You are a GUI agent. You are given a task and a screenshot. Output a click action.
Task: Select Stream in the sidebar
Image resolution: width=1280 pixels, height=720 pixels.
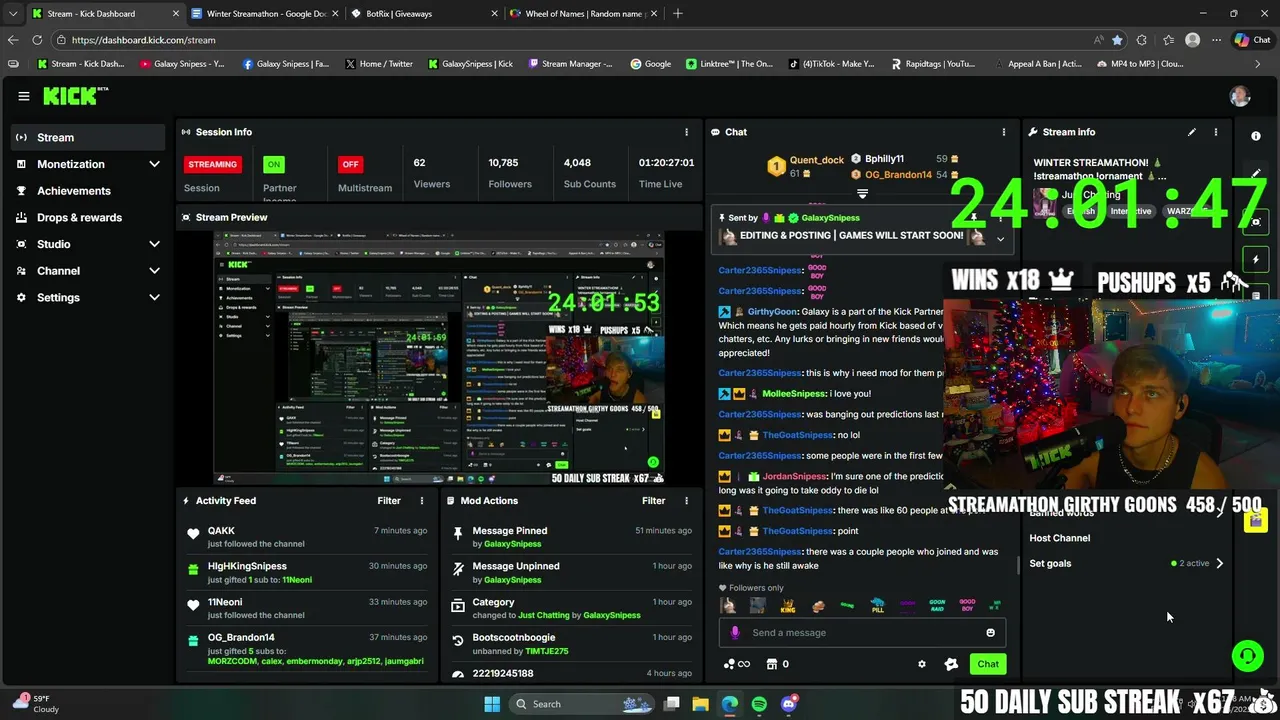tap(87, 137)
